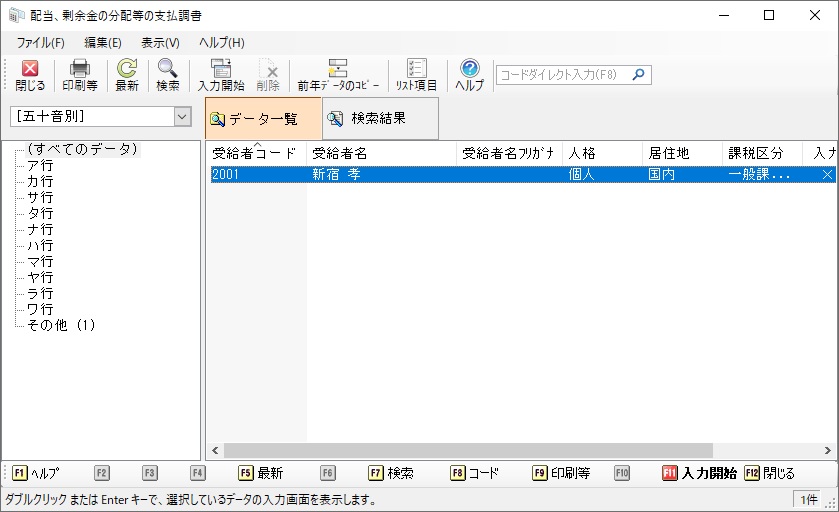Open ヘルプ question mark icon in toolbar
839x512 pixels.
tap(469, 75)
